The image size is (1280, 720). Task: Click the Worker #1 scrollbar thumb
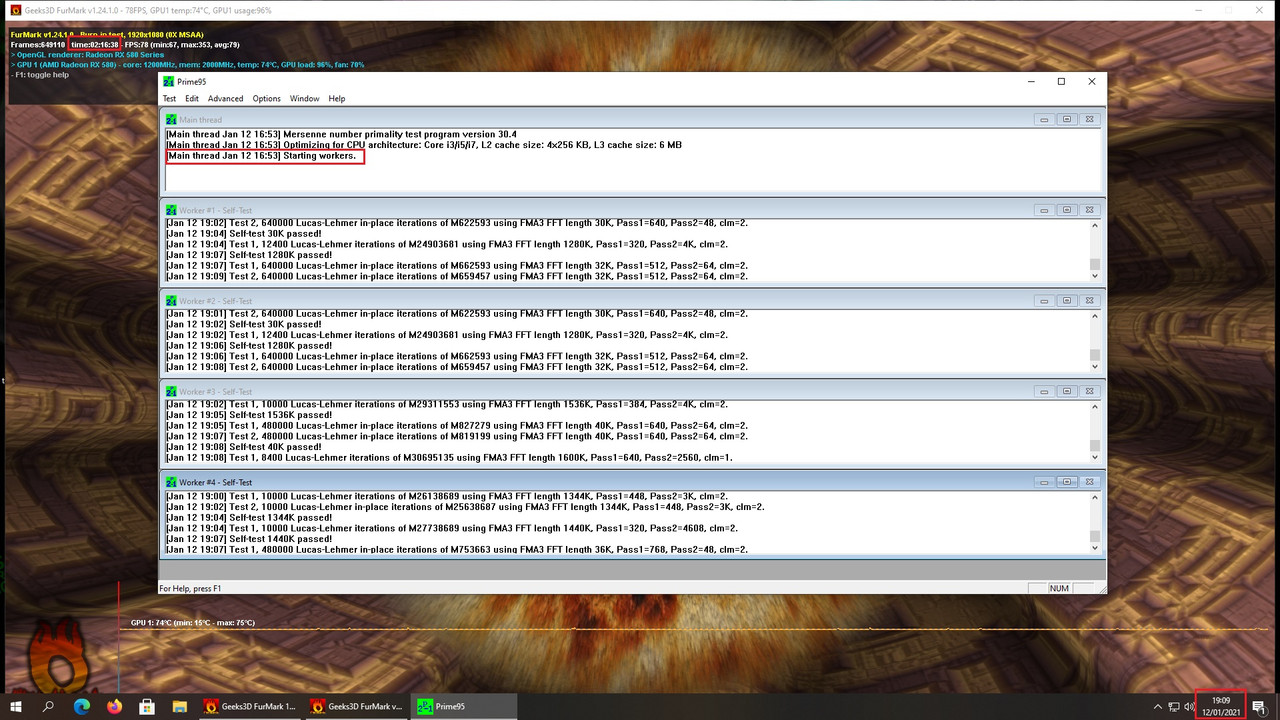pyautogui.click(x=1095, y=264)
